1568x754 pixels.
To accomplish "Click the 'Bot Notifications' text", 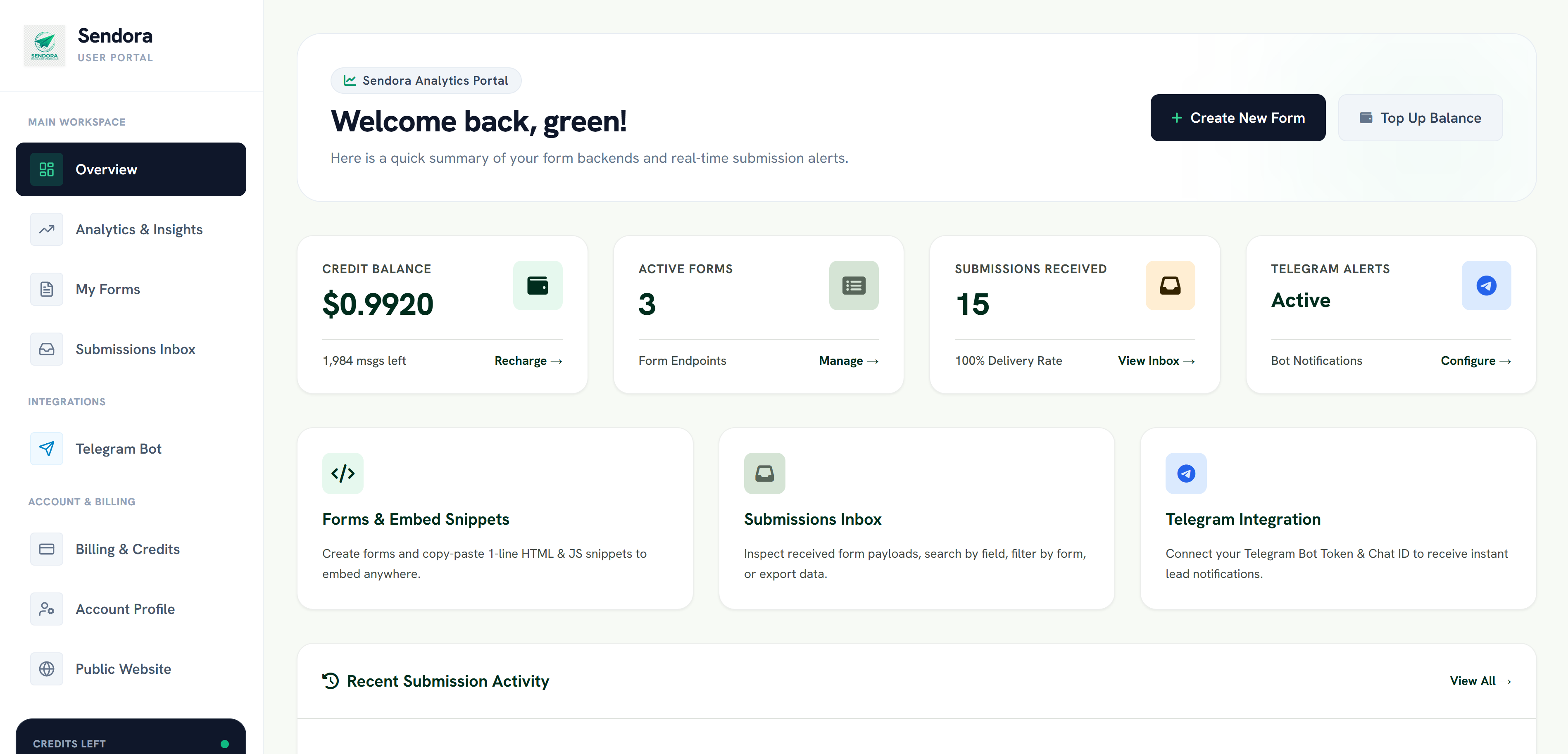I will click(1316, 361).
